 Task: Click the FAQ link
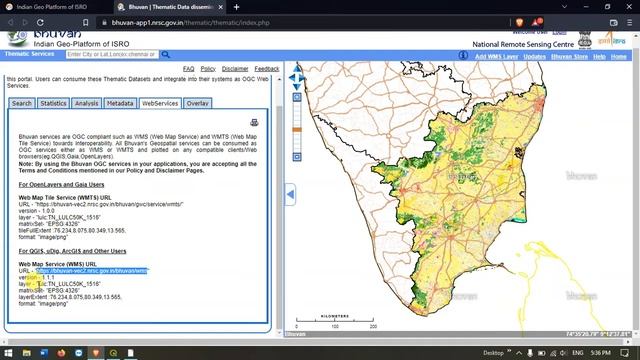[189, 69]
